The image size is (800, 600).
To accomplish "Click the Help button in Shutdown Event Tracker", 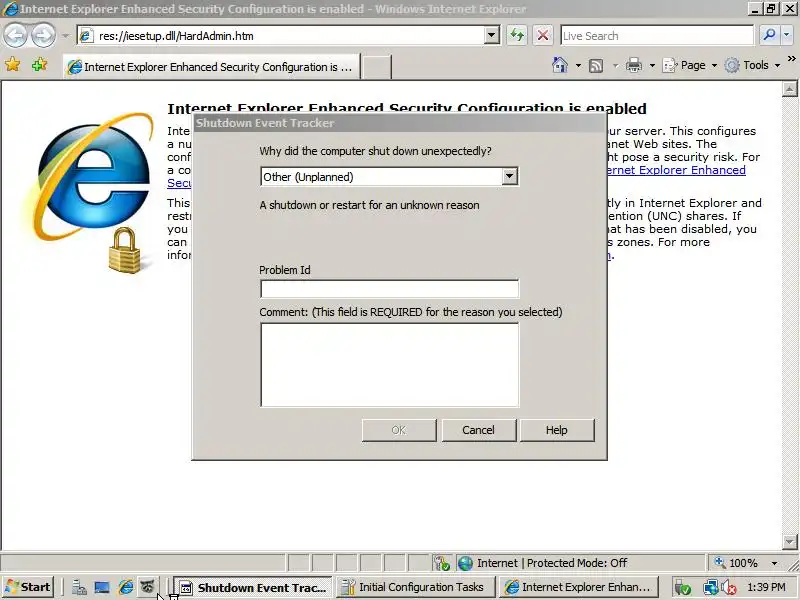I will click(557, 430).
